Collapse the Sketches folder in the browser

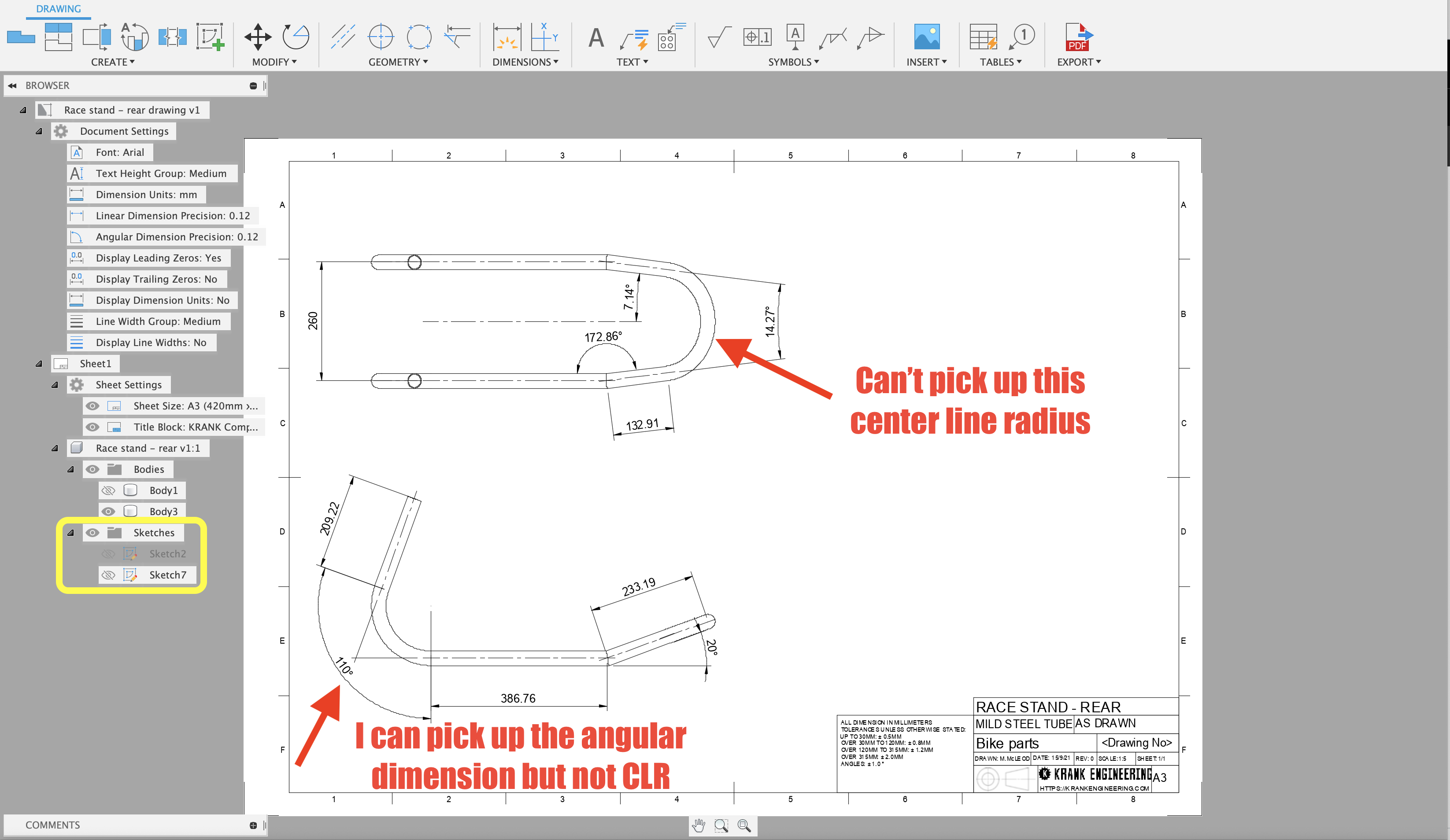point(71,532)
